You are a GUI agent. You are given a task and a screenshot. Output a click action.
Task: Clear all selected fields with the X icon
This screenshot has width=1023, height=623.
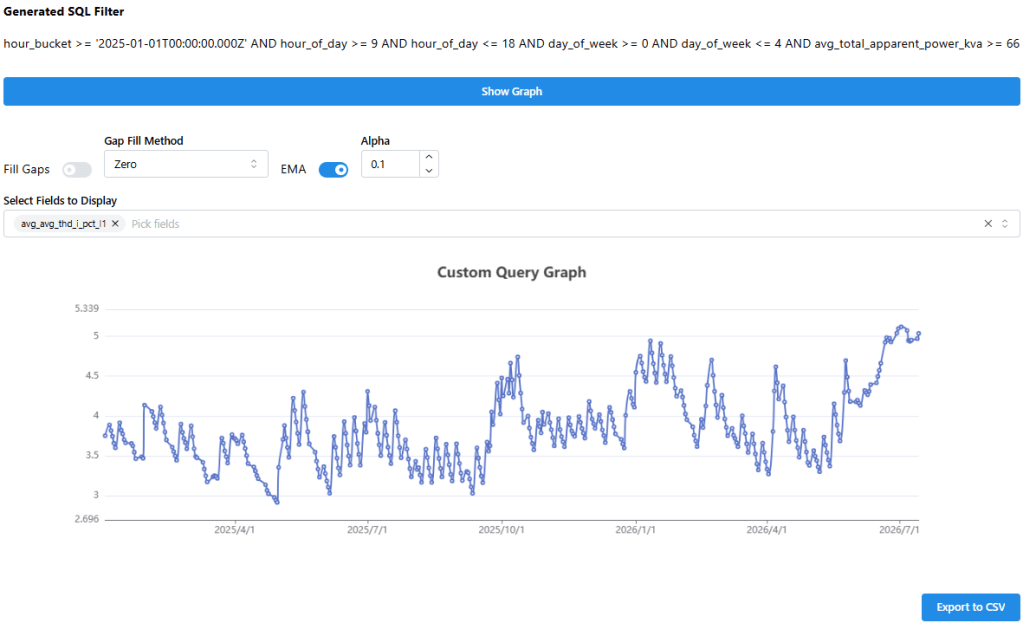[988, 224]
